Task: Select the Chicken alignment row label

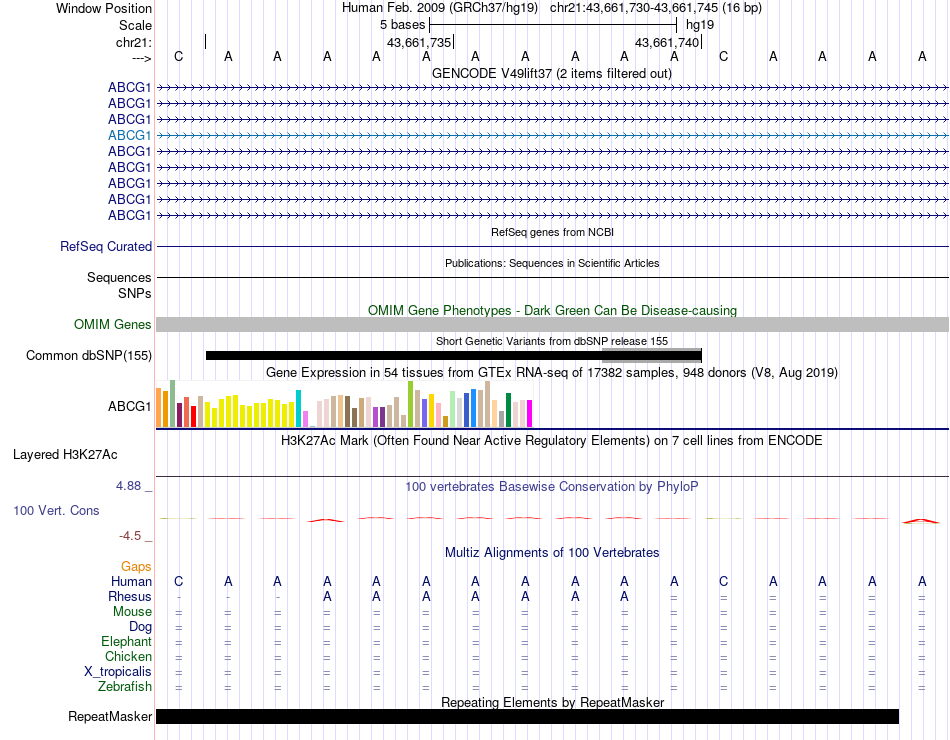Action: click(128, 656)
